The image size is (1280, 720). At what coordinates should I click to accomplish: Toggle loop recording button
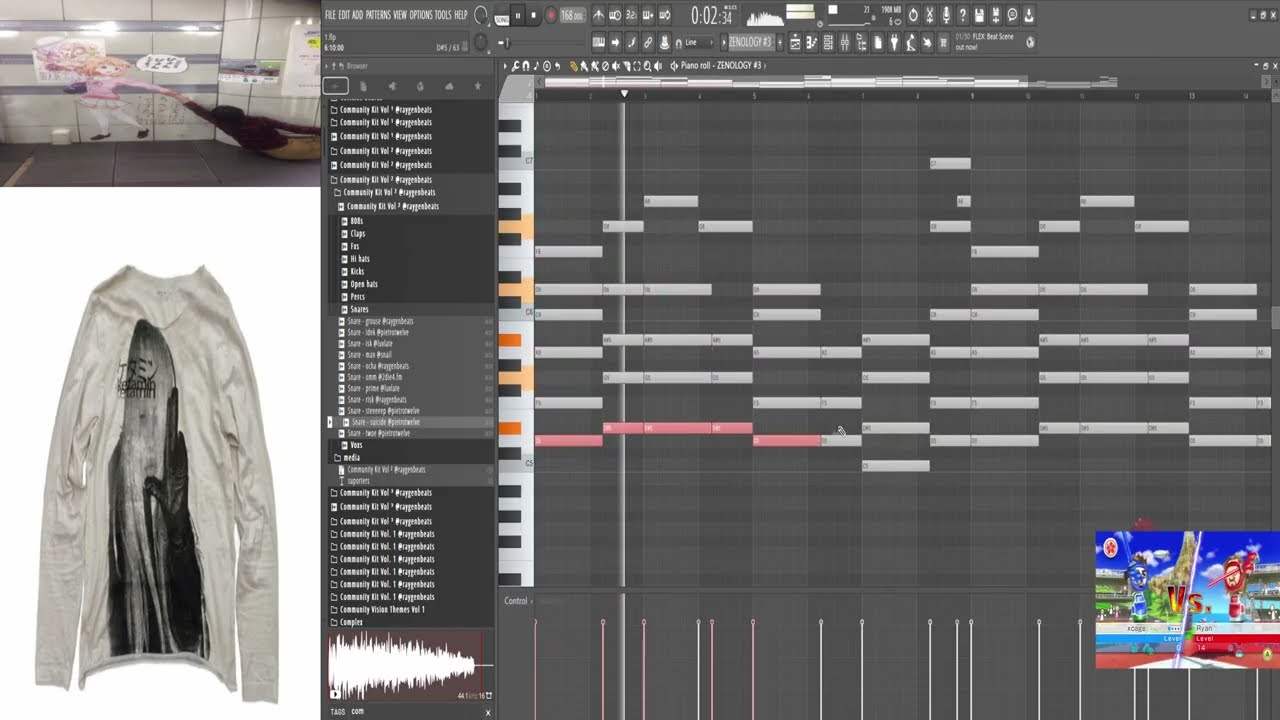665,15
